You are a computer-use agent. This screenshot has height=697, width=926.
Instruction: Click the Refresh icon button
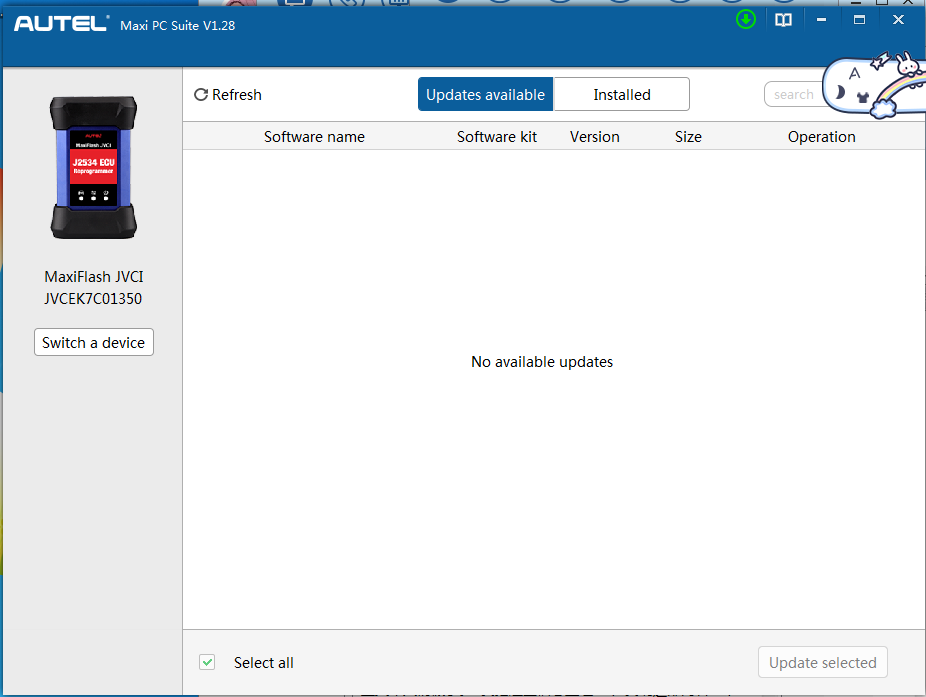[x=227, y=95]
